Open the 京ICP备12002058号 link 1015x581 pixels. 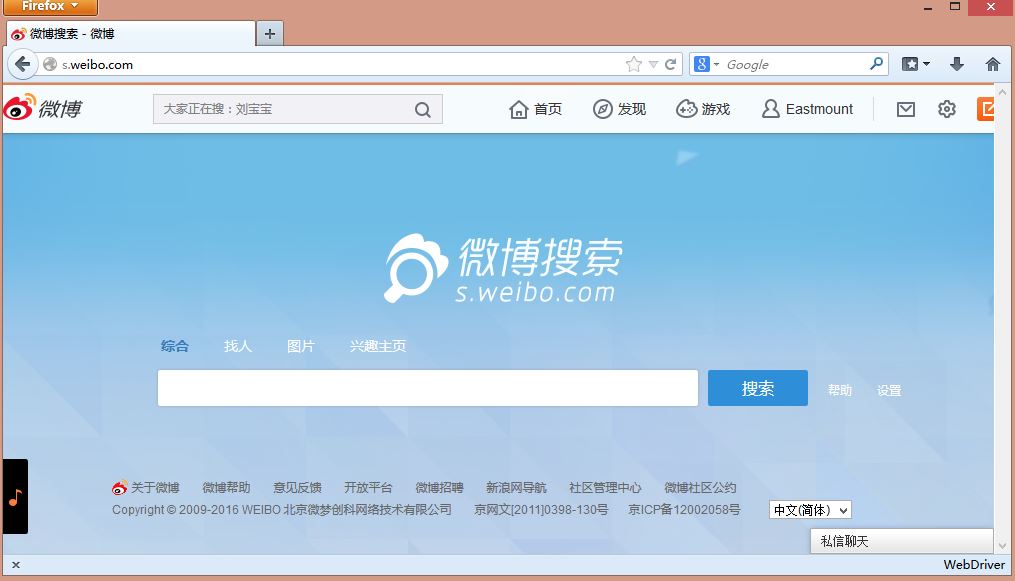684,510
